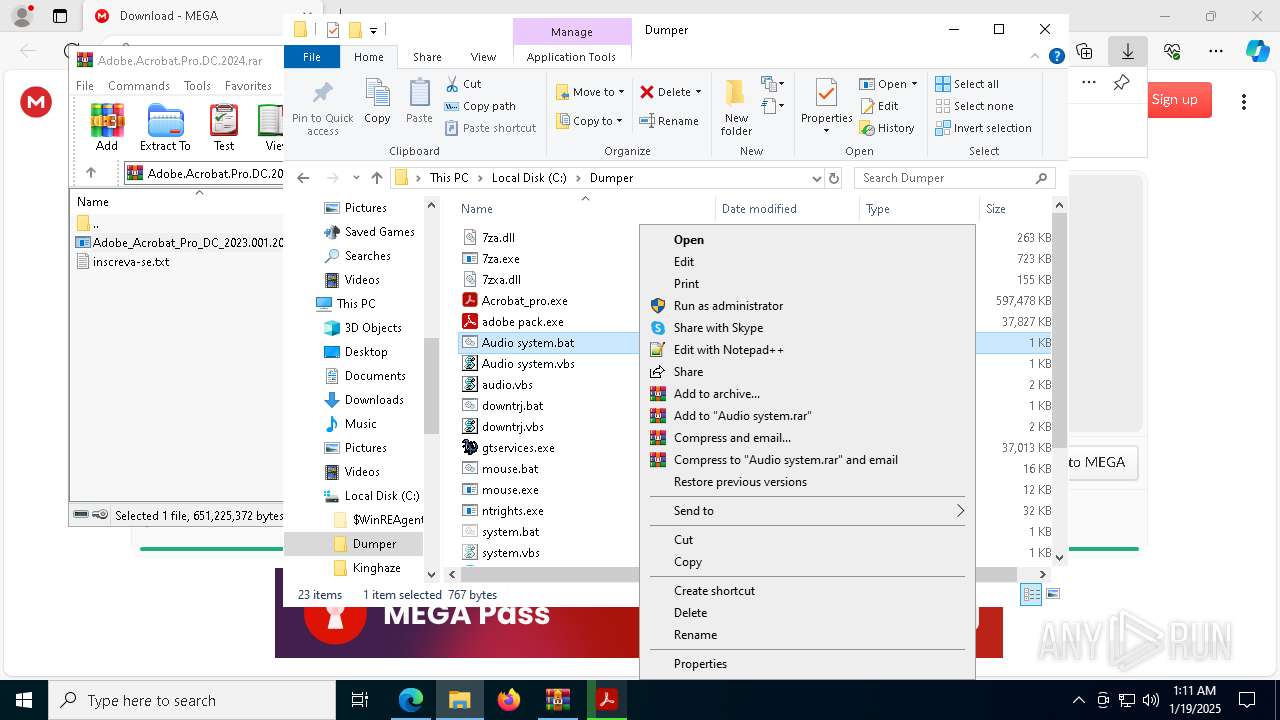1280x720 pixels.
Task: Open the Copy to dropdown
Action: click(x=589, y=121)
